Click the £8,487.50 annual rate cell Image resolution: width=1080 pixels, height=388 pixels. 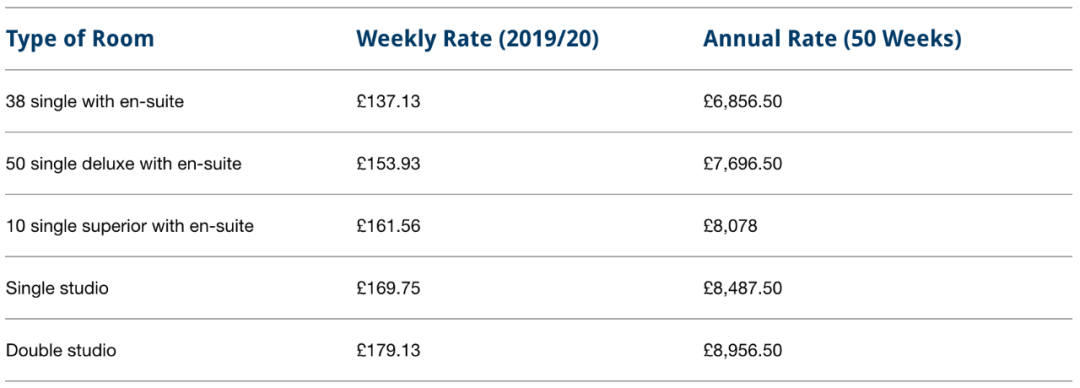point(742,288)
